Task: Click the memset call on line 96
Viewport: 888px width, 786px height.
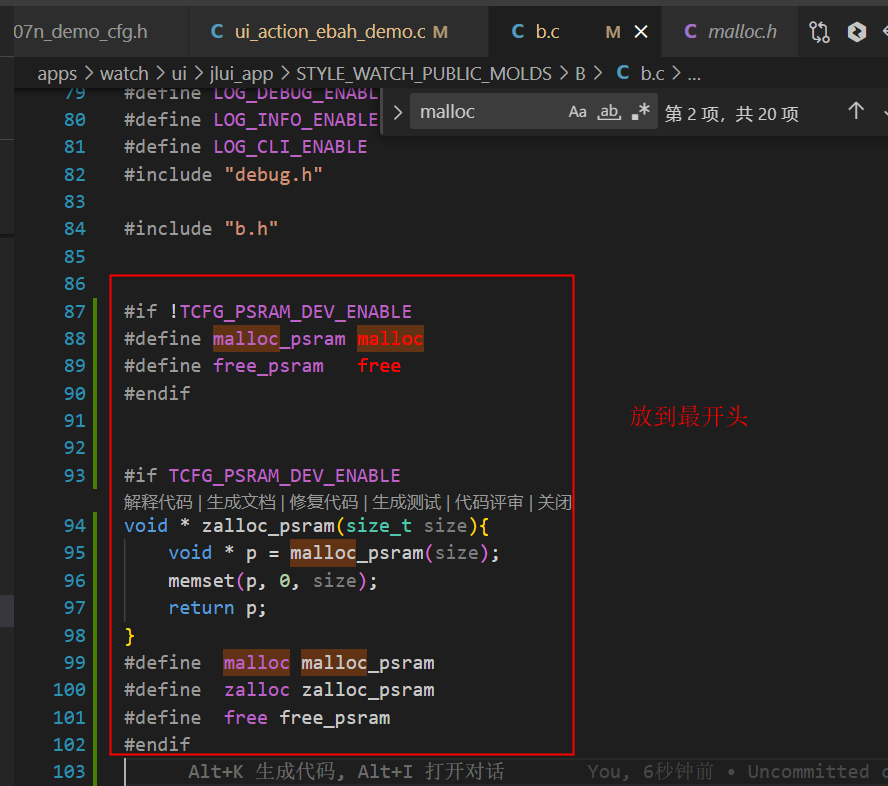Action: 272,581
